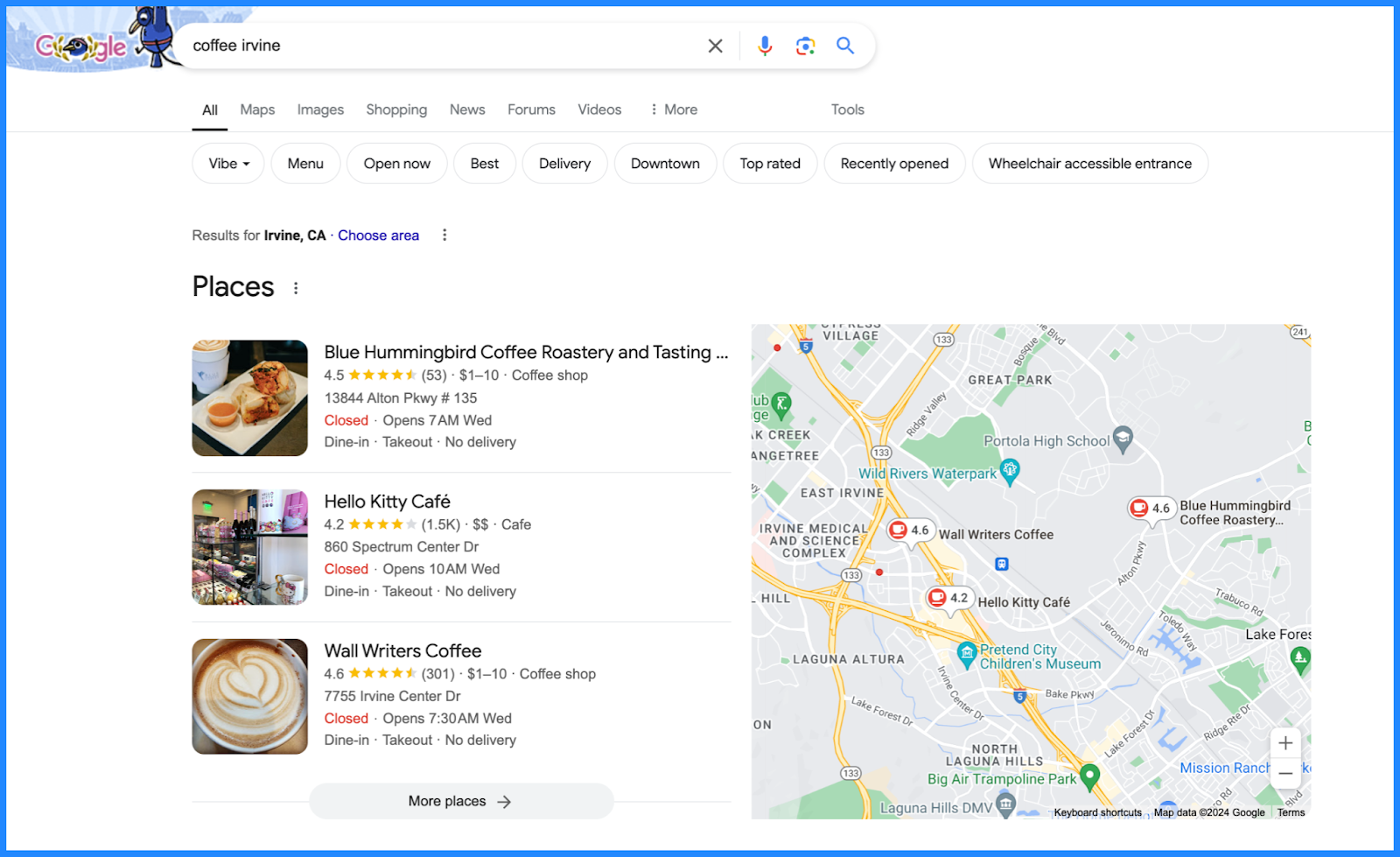The width and height of the screenshot is (1400, 857).
Task: Click the Google doodle logo
Action: pyautogui.click(x=81, y=46)
